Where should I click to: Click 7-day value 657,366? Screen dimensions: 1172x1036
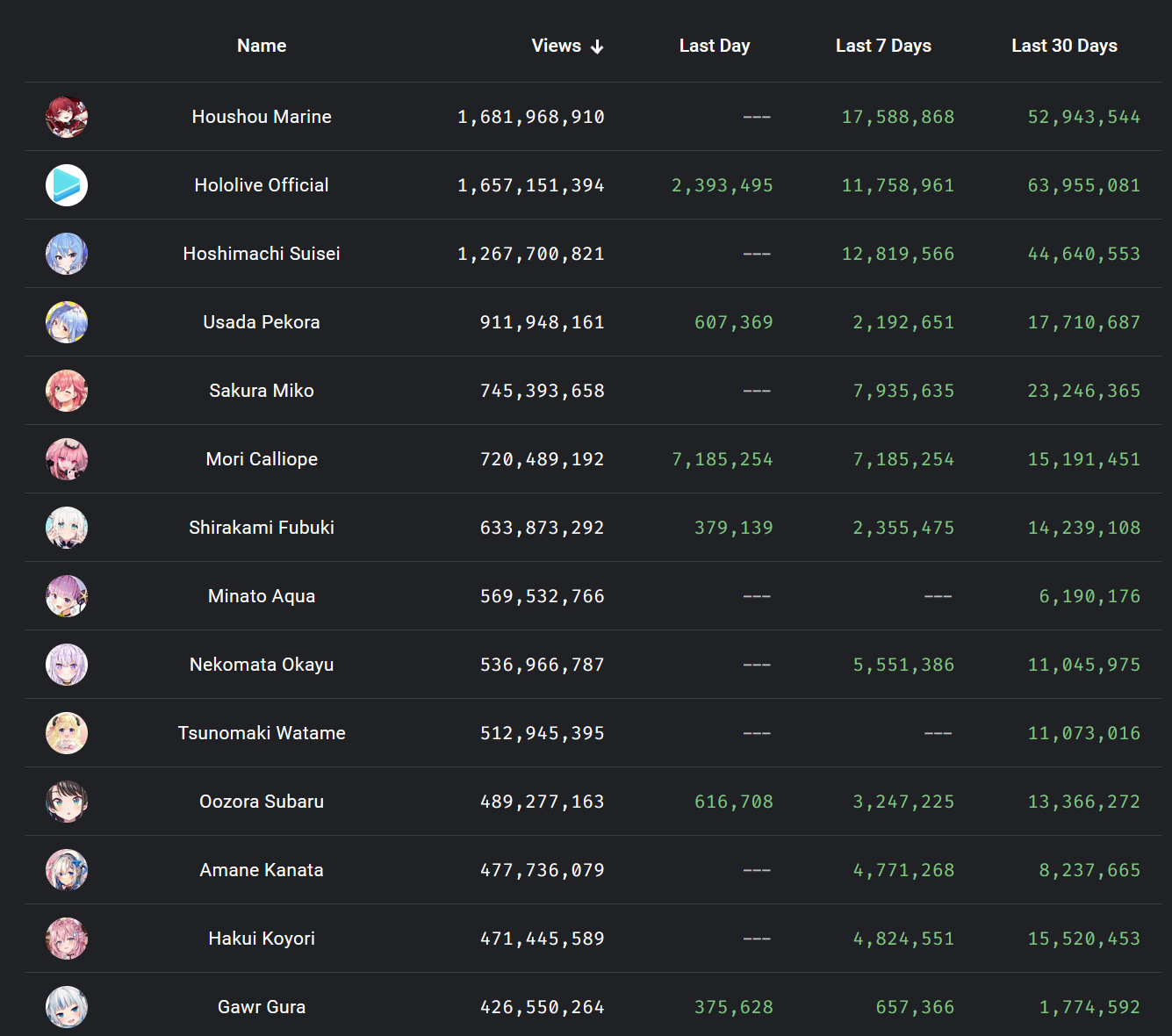(x=915, y=1007)
